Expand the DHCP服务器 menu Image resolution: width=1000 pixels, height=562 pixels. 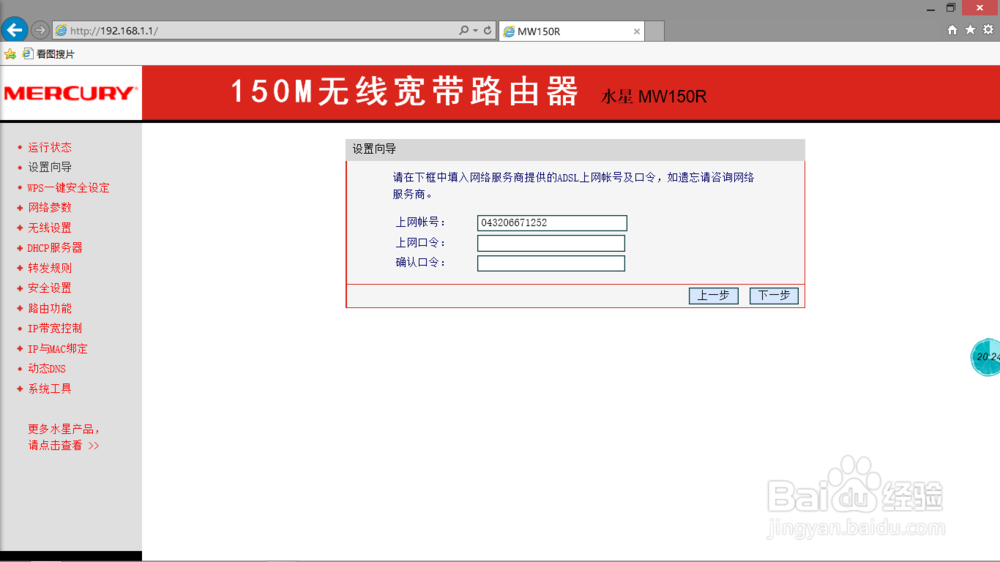coord(55,248)
